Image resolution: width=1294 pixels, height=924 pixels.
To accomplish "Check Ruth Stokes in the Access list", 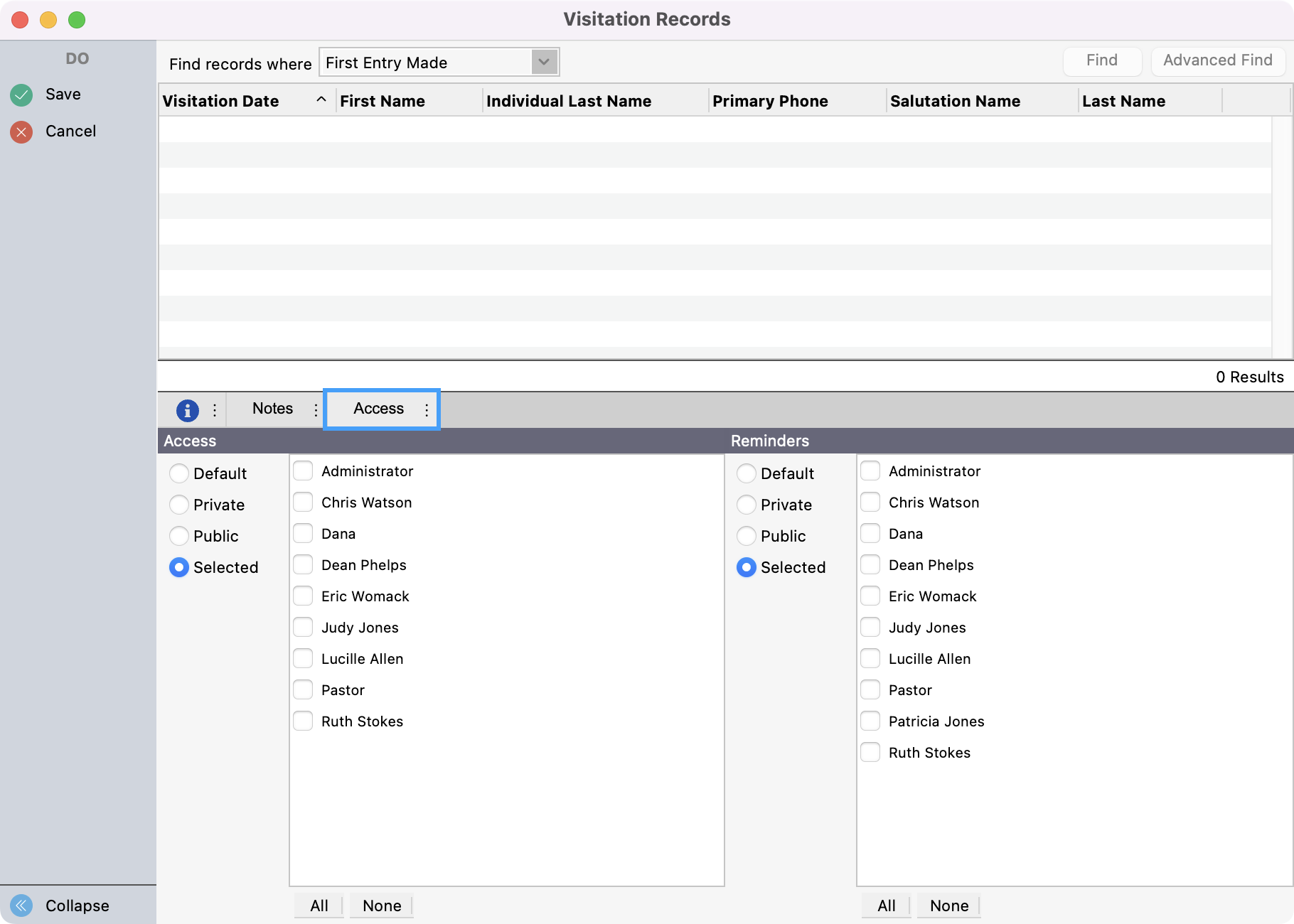I will (302, 720).
